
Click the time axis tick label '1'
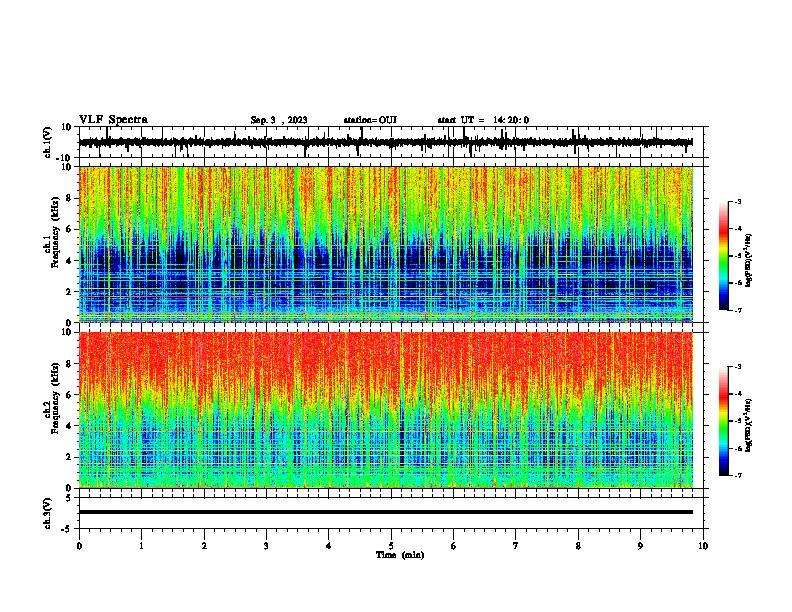141,546
